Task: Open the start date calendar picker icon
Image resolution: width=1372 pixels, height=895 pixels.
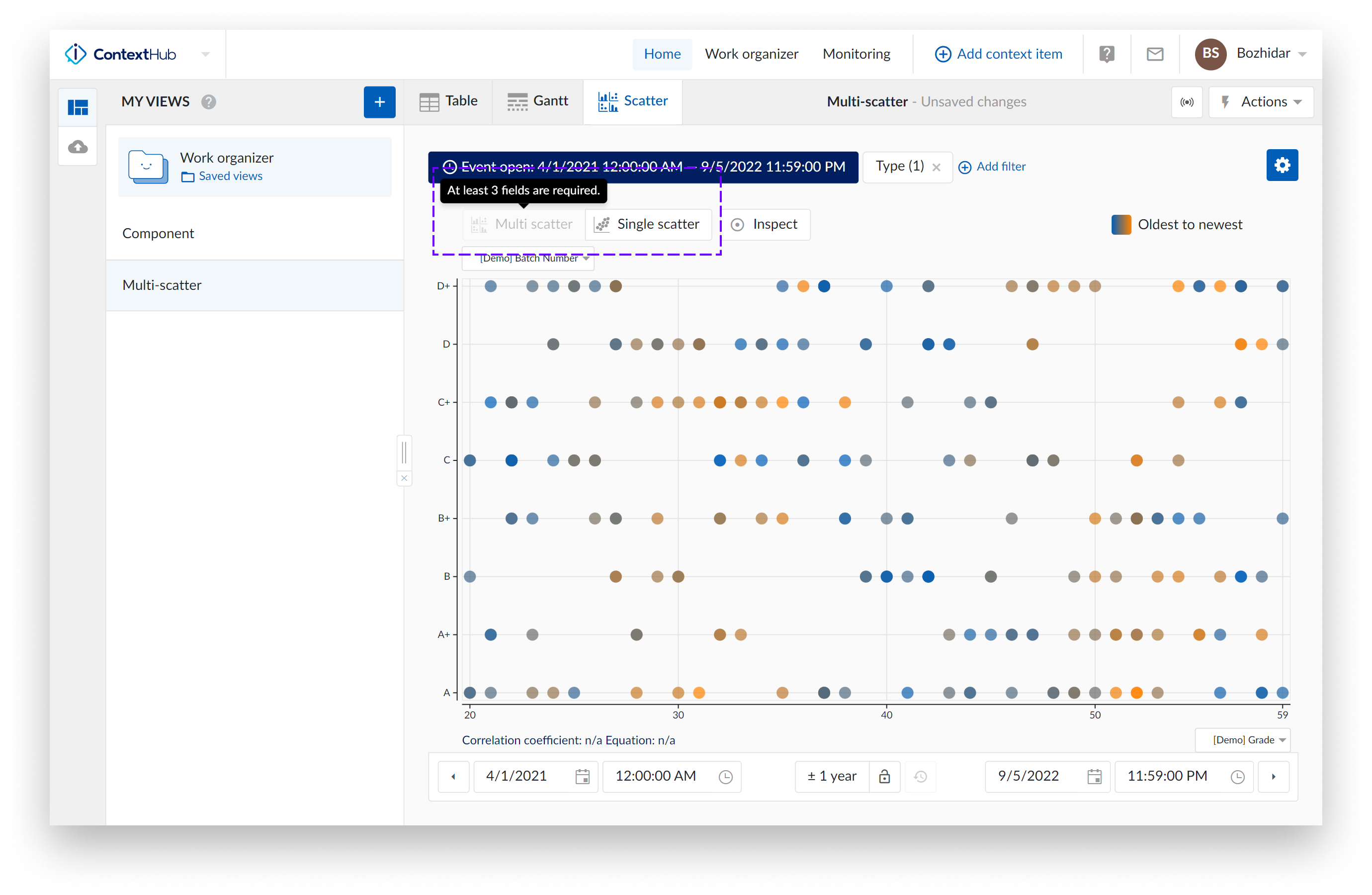Action: point(582,776)
